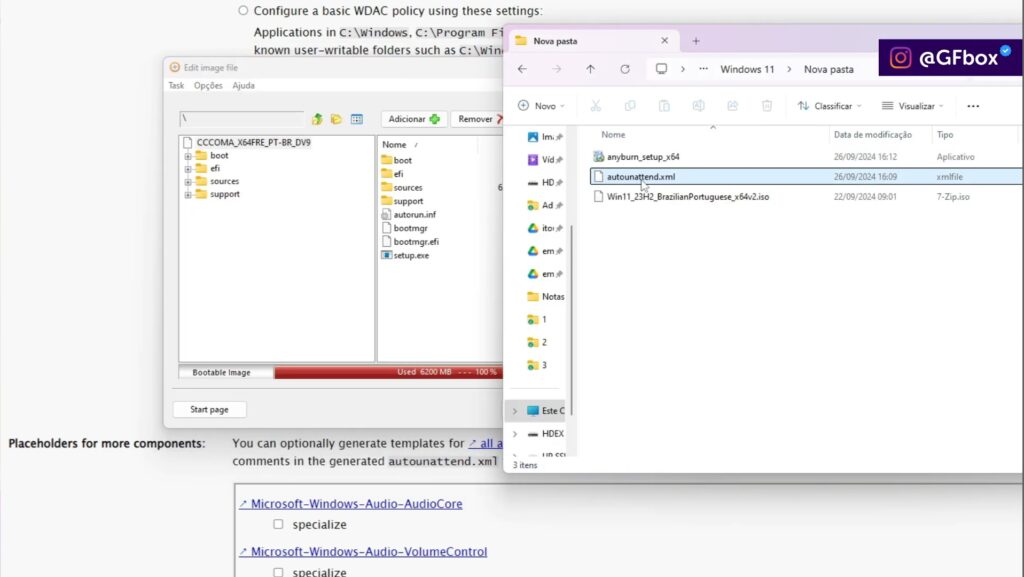Select the 'Configure a basic WDAC policy' radio button
1024x577 pixels.
(x=243, y=10)
